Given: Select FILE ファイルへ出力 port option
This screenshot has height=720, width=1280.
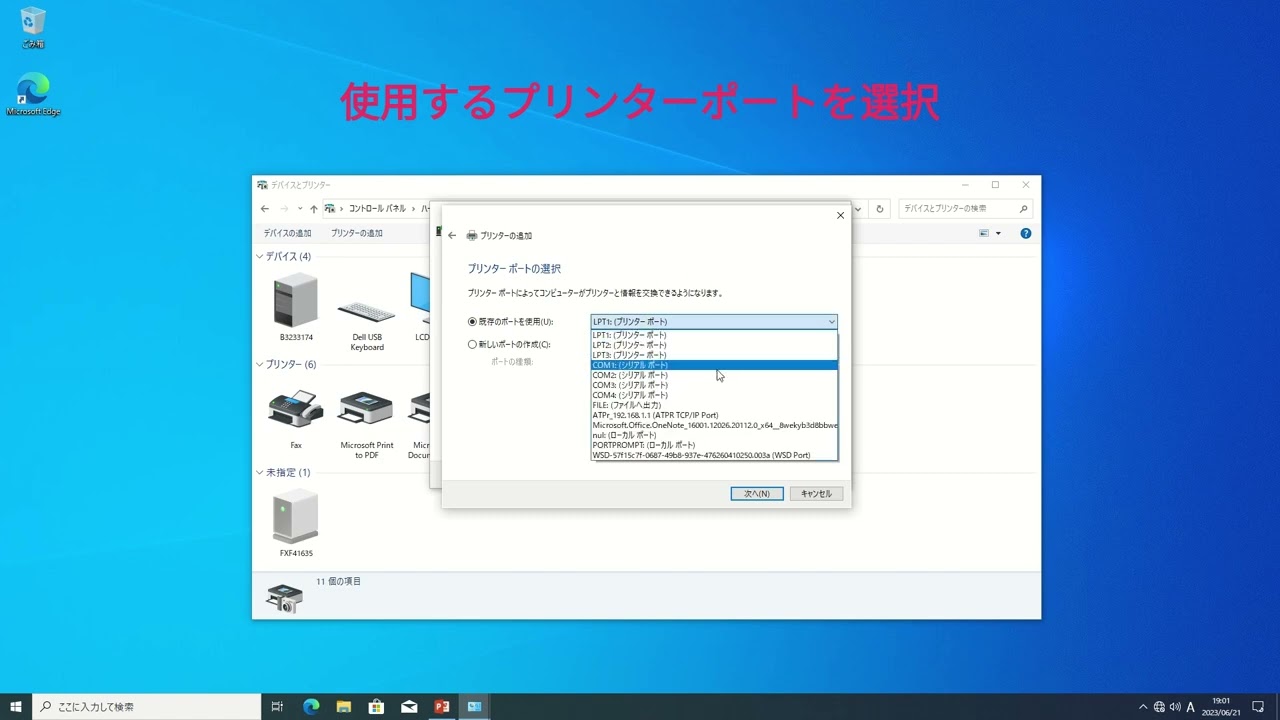Looking at the screenshot, I should click(630, 404).
